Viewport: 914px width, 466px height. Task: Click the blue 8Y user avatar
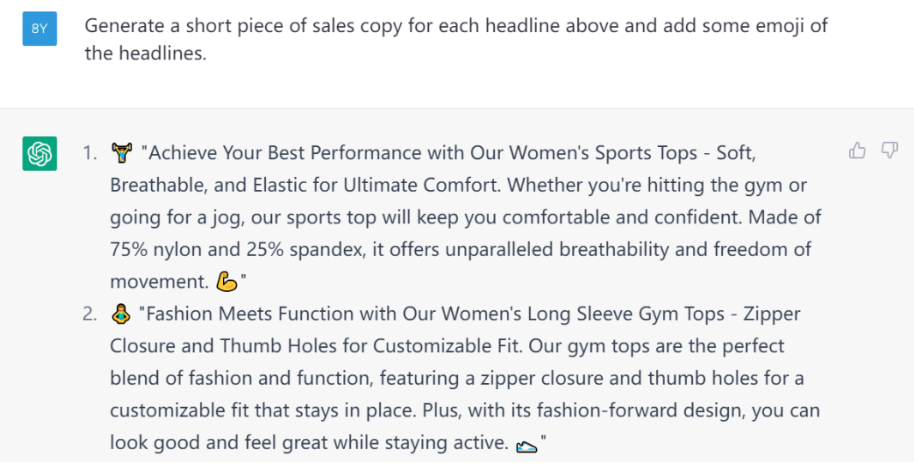click(40, 28)
